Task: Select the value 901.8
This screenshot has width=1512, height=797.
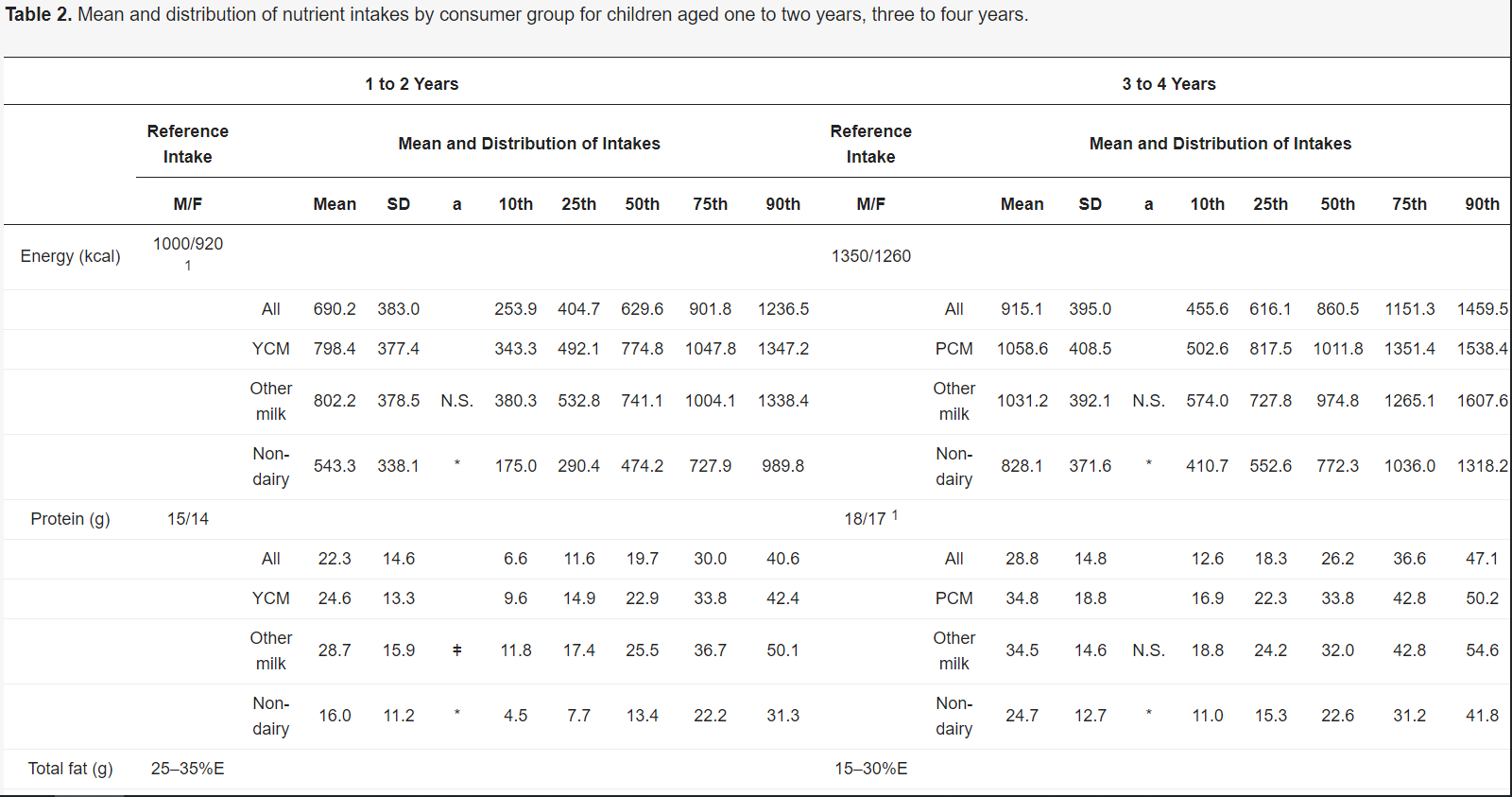Action: click(x=711, y=309)
